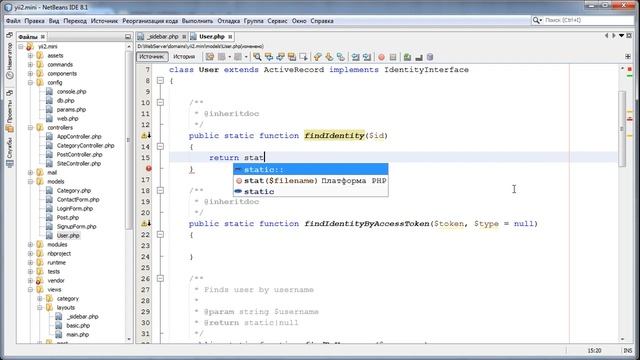
Task: Click the database cylinder icon in editor toolbar
Action: 430,57
